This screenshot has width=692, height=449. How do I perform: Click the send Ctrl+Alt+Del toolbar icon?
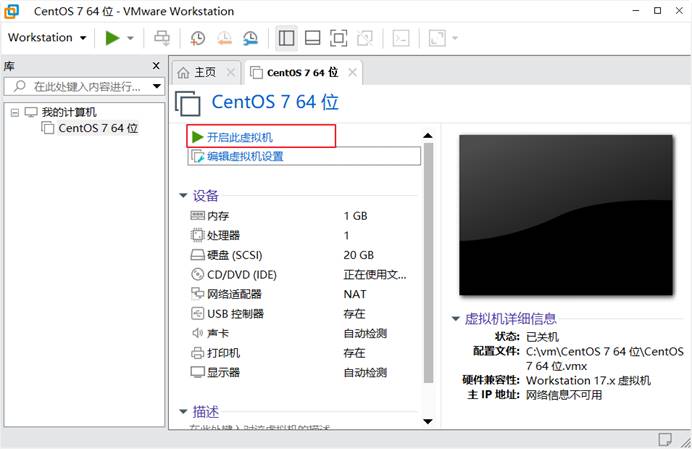162,38
